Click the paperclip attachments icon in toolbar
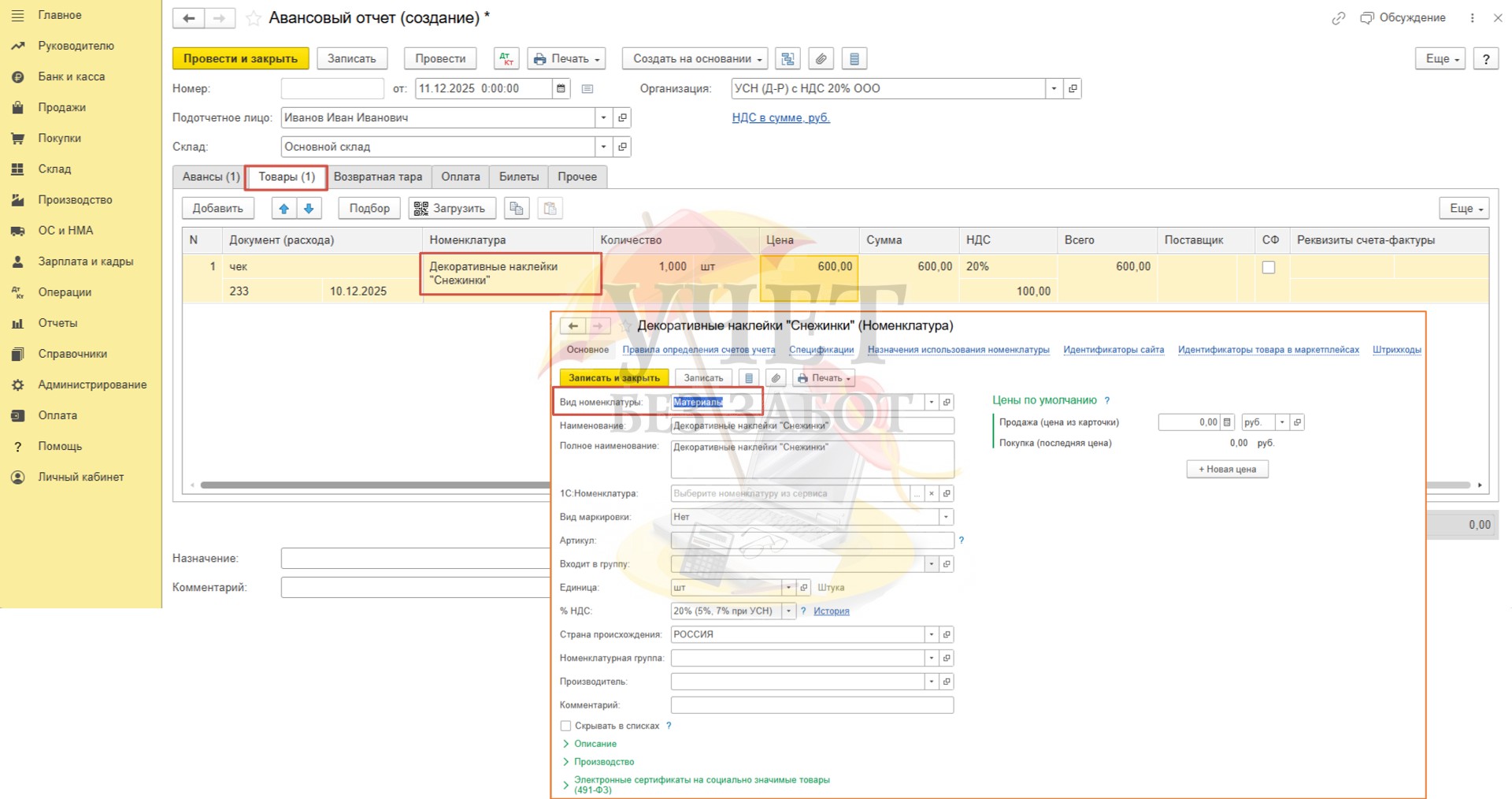The height and width of the screenshot is (799, 1512). click(x=821, y=59)
